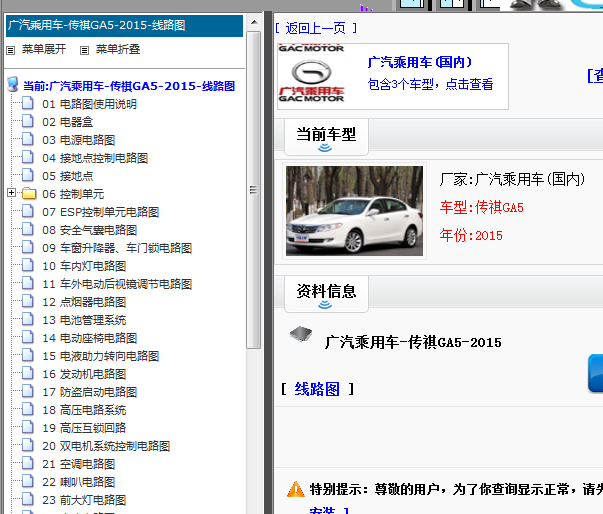Click the page icon for 16 发动机电路图
The height and width of the screenshot is (514, 603).
28,373
